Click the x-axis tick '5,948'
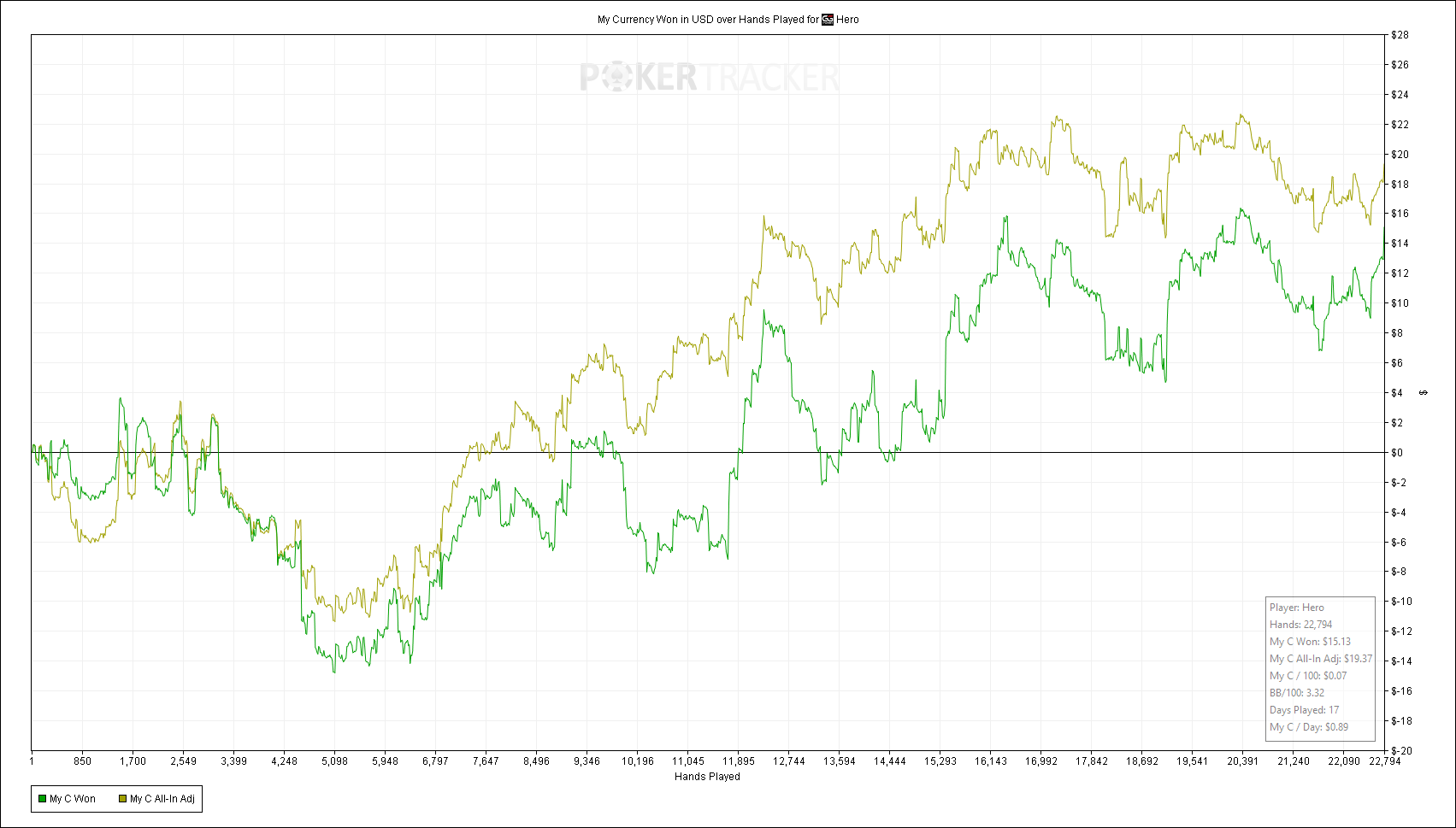This screenshot has height=828, width=1456. [385, 761]
